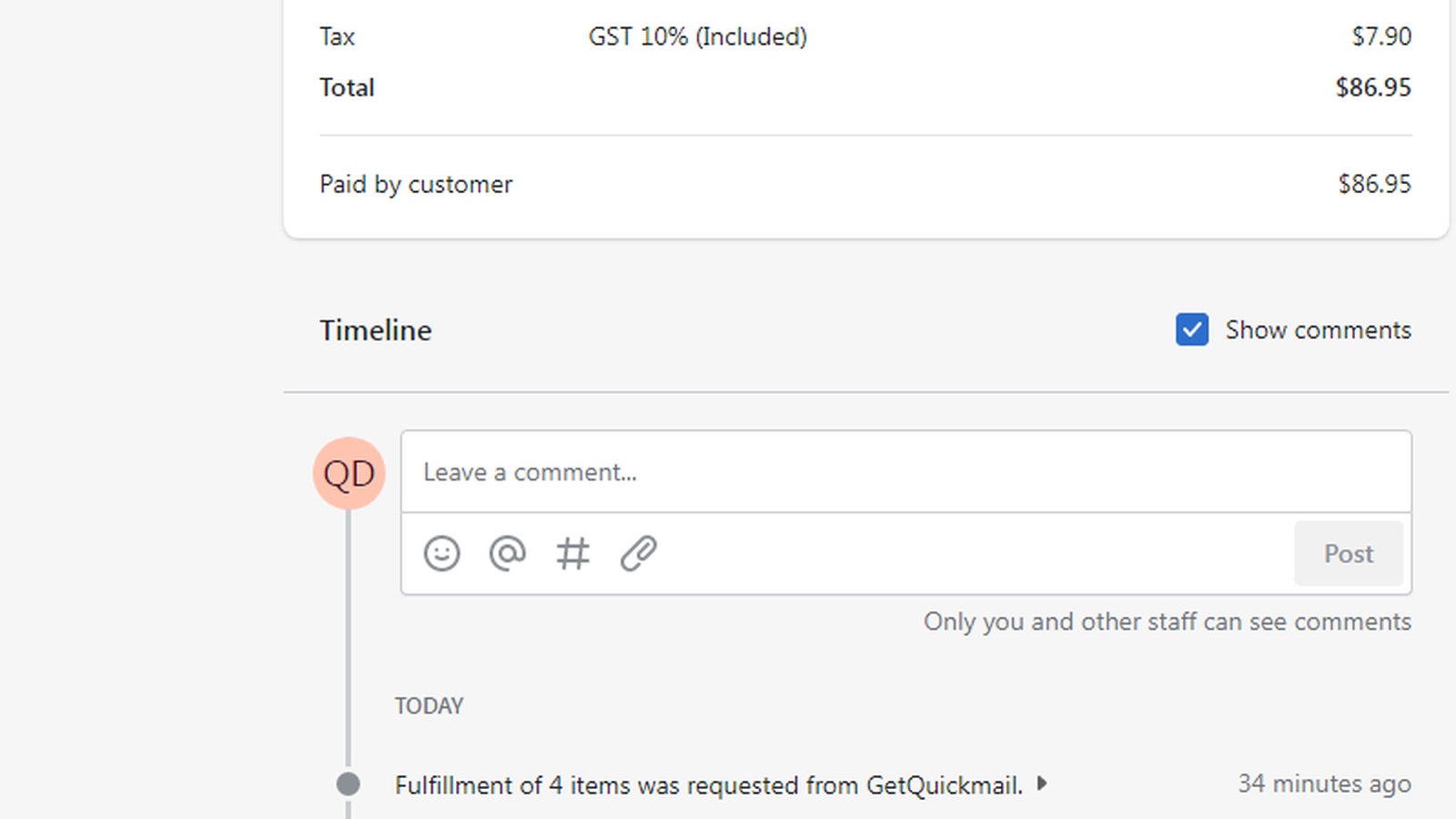Uncheck the Show comments checkbox

pyautogui.click(x=1192, y=329)
